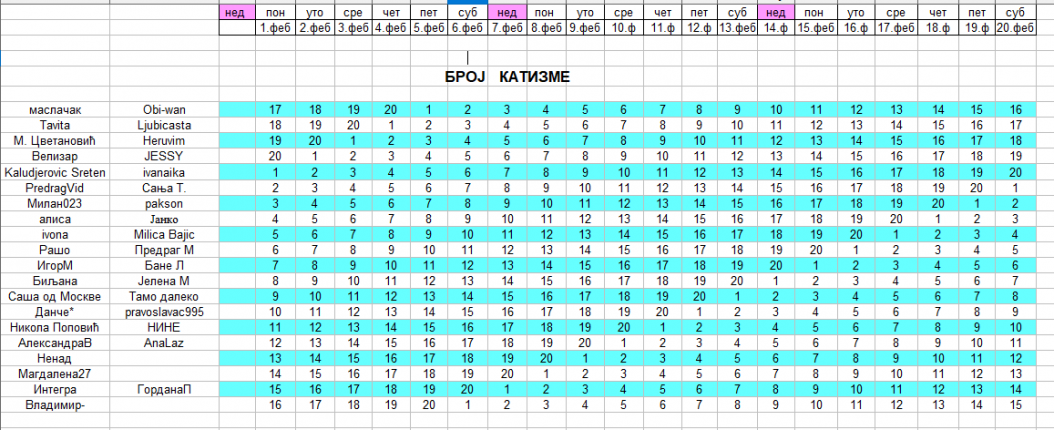
Task: Click the name AnaLaz
Action: click(164, 343)
